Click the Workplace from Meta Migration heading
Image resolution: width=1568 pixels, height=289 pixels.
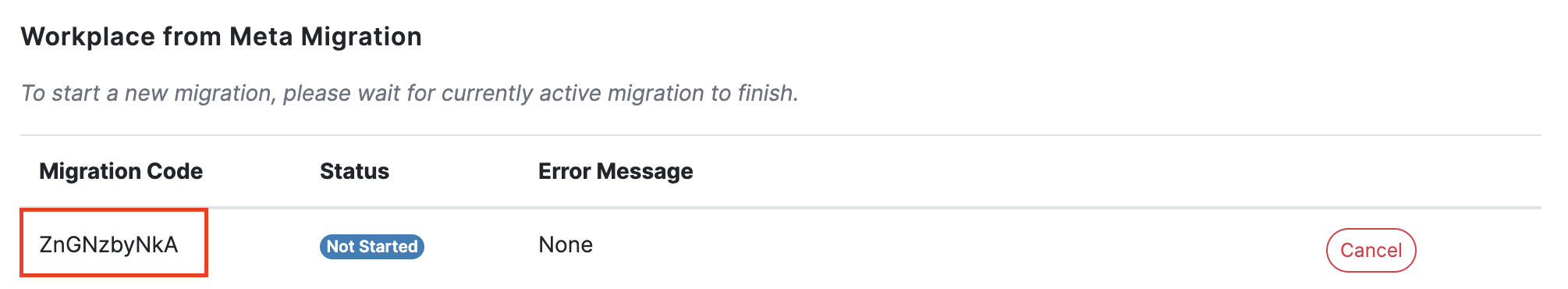point(222,37)
